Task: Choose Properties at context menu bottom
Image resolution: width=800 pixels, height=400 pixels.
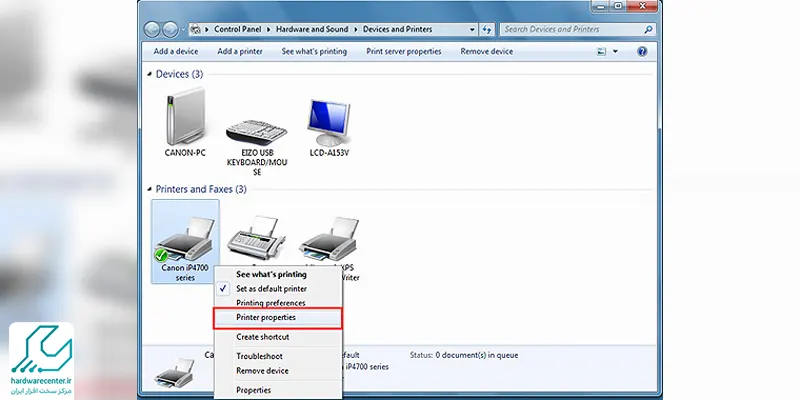Action: (x=278, y=390)
